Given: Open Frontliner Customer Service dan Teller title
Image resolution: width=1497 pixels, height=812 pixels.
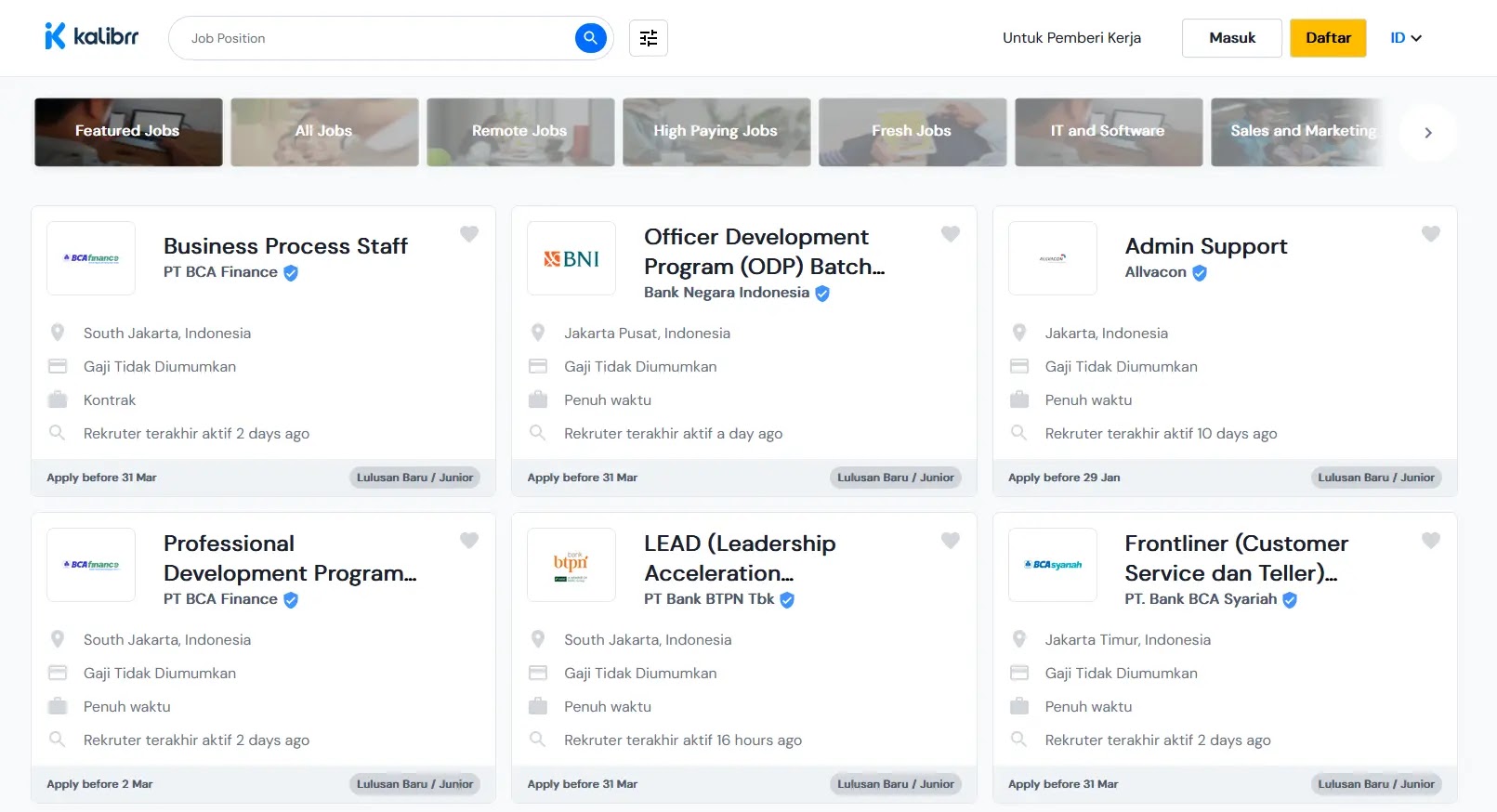Looking at the screenshot, I should click(1236, 558).
